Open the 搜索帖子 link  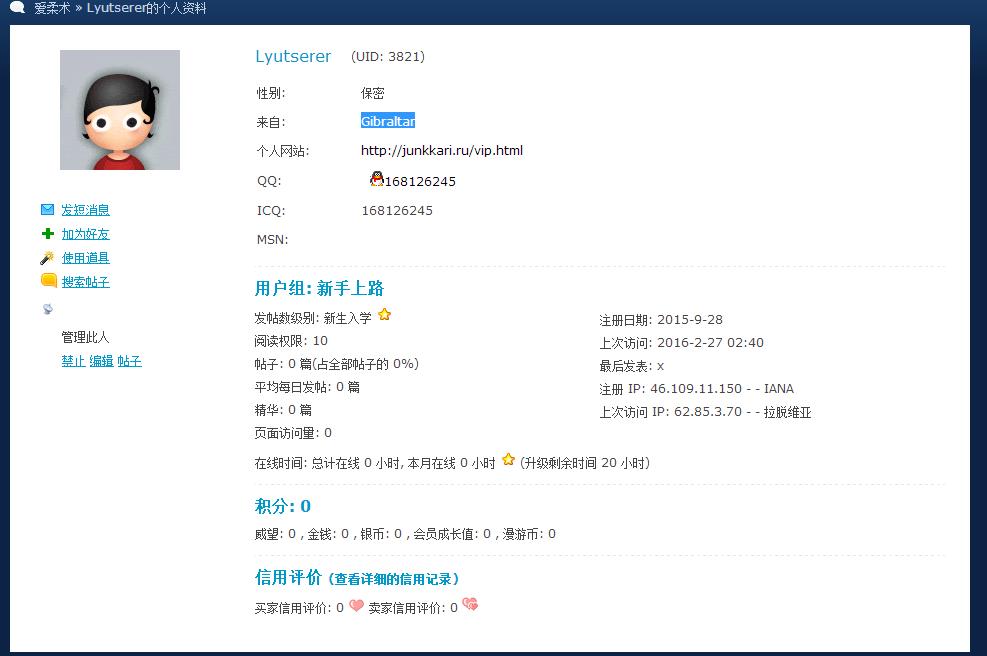86,281
